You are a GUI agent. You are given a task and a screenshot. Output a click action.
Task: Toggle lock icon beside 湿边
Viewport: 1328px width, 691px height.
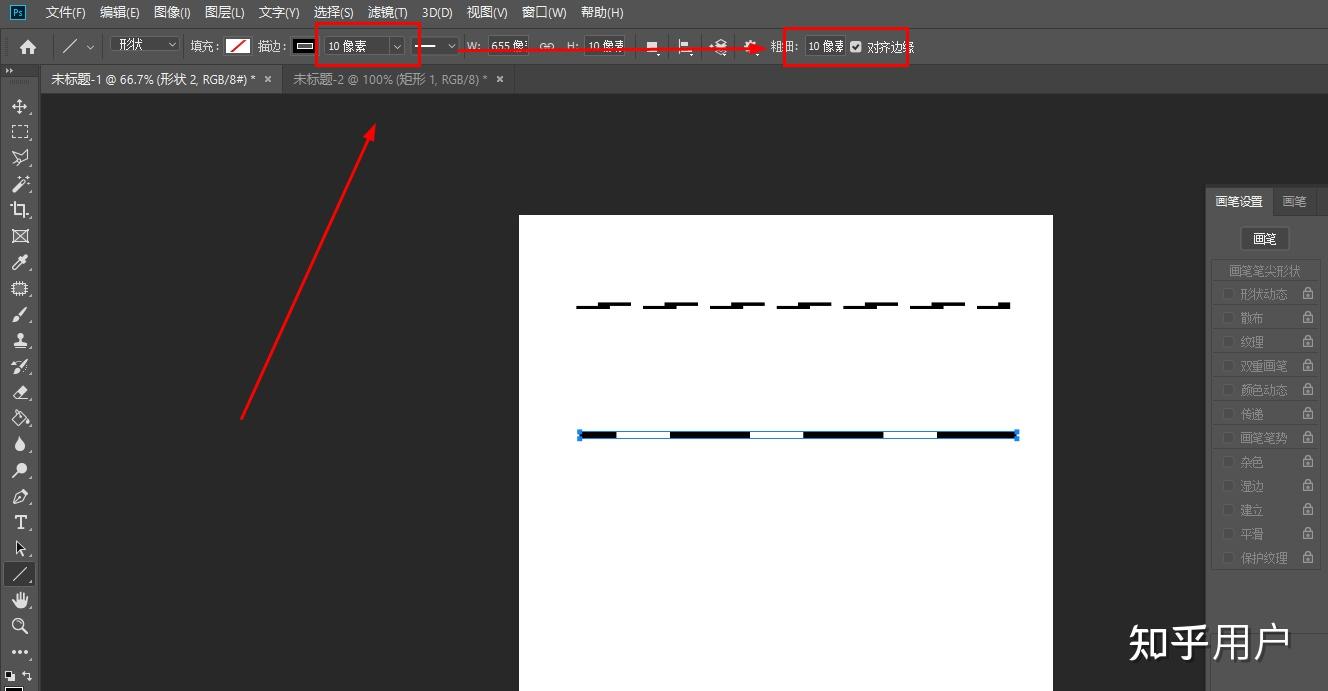(x=1307, y=485)
